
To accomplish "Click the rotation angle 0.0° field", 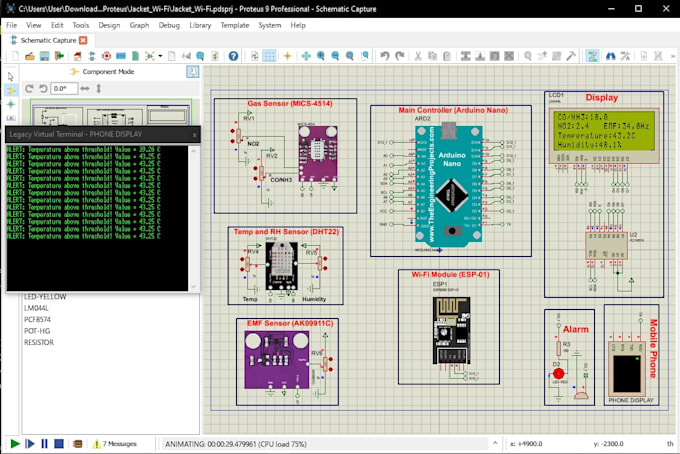I will pyautogui.click(x=64, y=88).
